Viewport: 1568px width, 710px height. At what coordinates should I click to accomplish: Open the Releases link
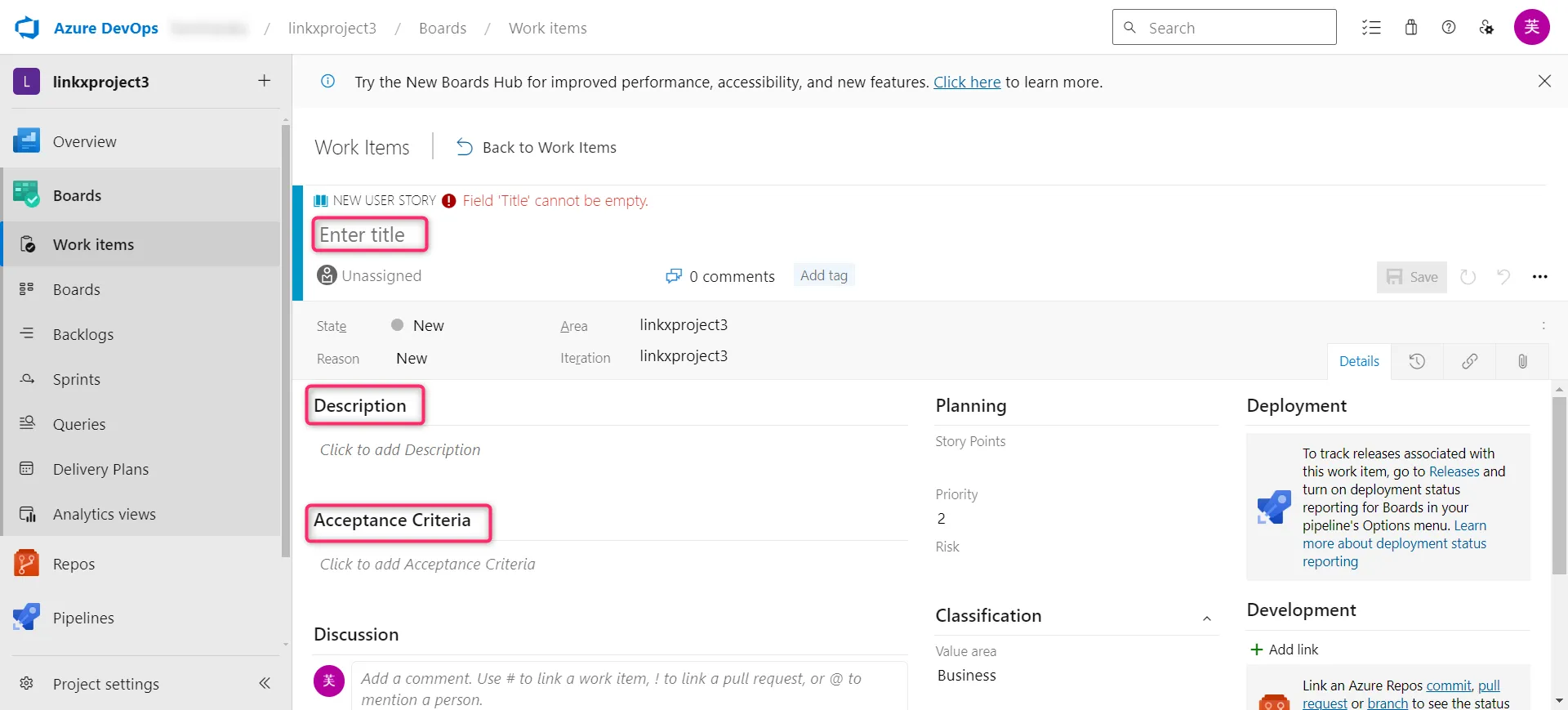click(1454, 471)
